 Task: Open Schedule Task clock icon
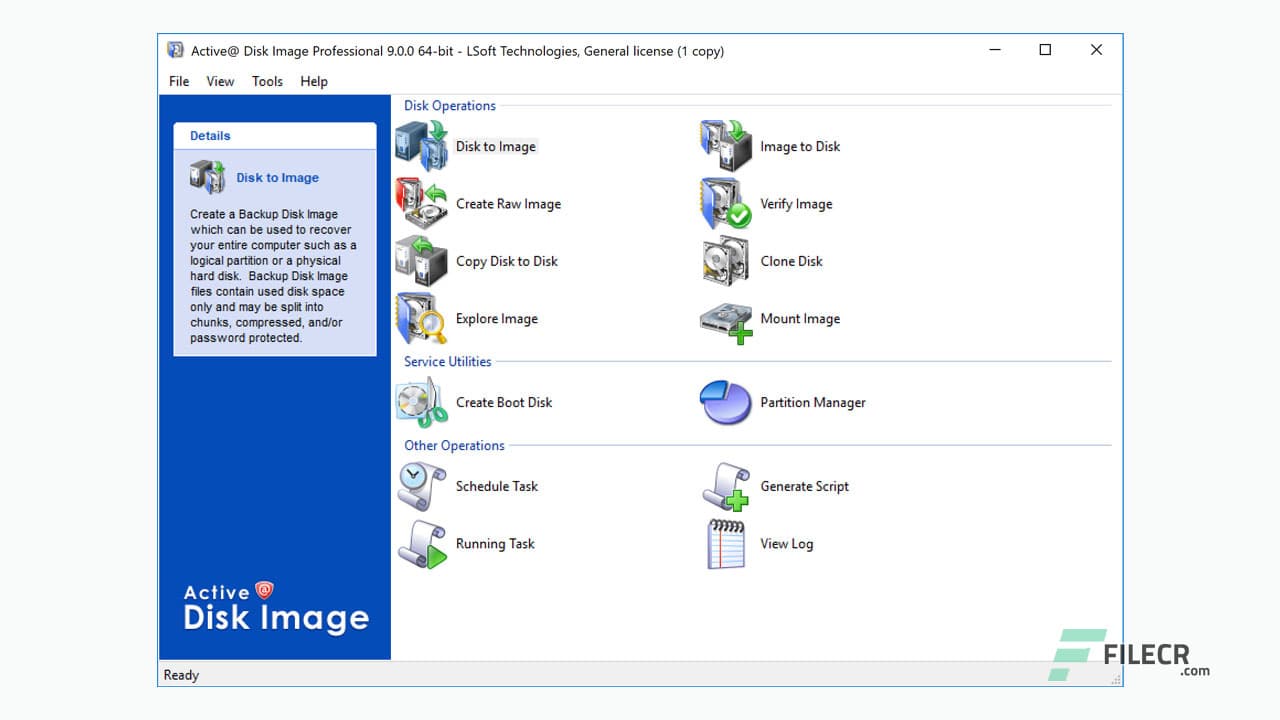[421, 486]
